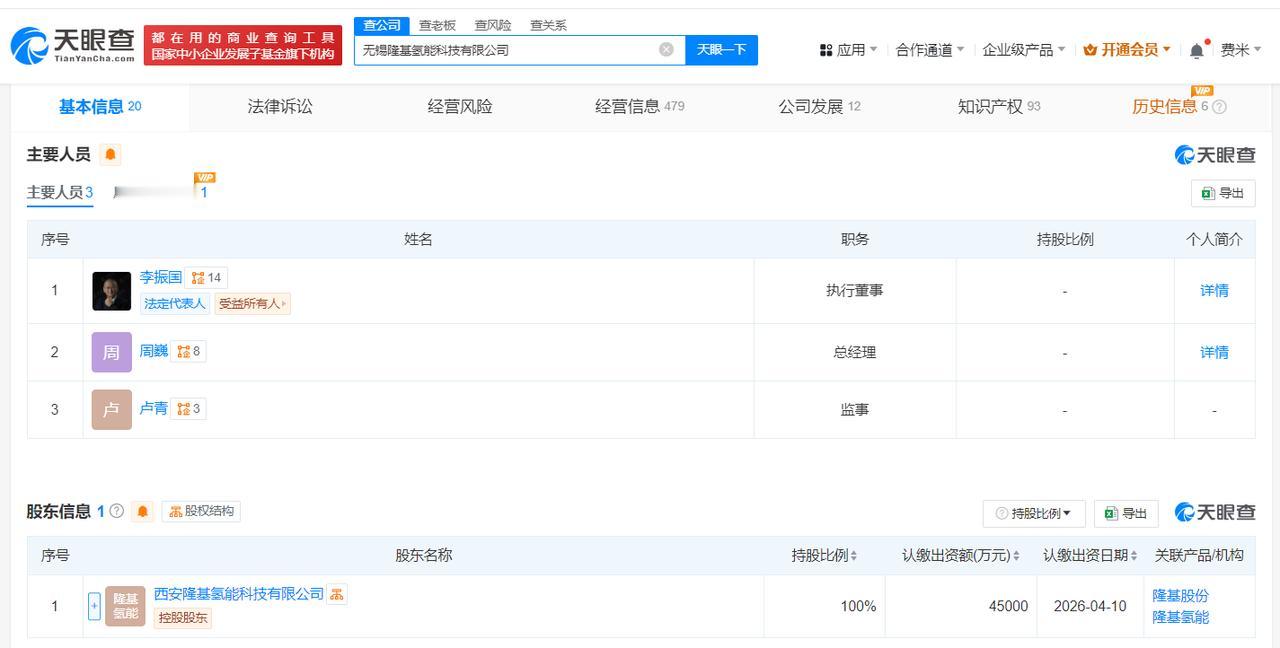Click 卢青 avatar tile
The height and width of the screenshot is (648, 1280).
tap(111, 410)
